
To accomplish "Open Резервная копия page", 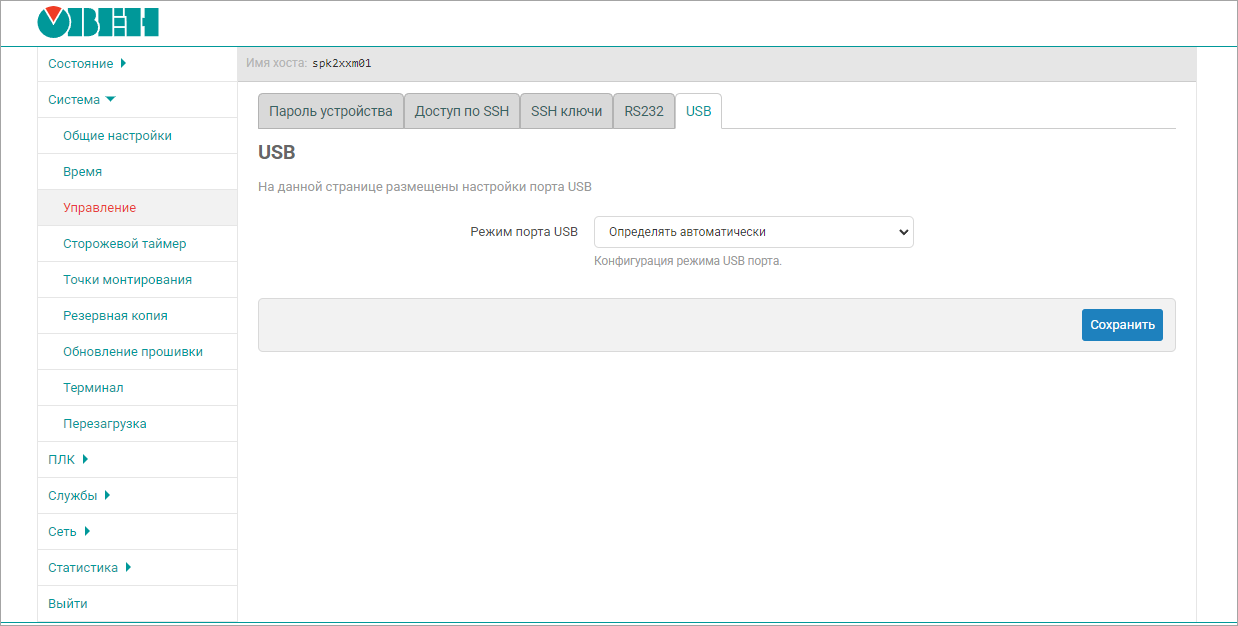I will coord(115,316).
